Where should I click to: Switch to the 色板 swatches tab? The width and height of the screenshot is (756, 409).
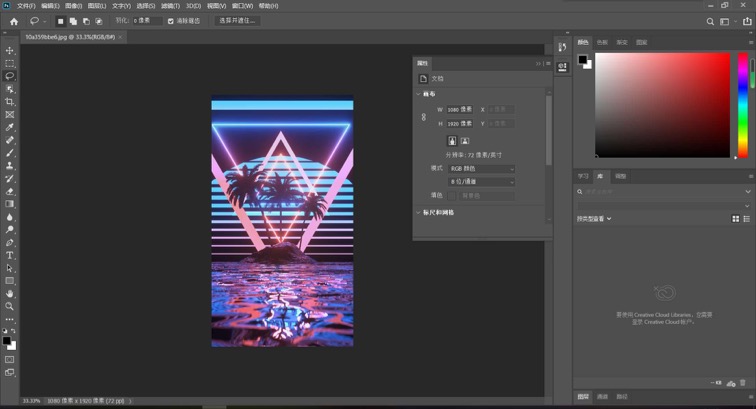[x=602, y=42]
